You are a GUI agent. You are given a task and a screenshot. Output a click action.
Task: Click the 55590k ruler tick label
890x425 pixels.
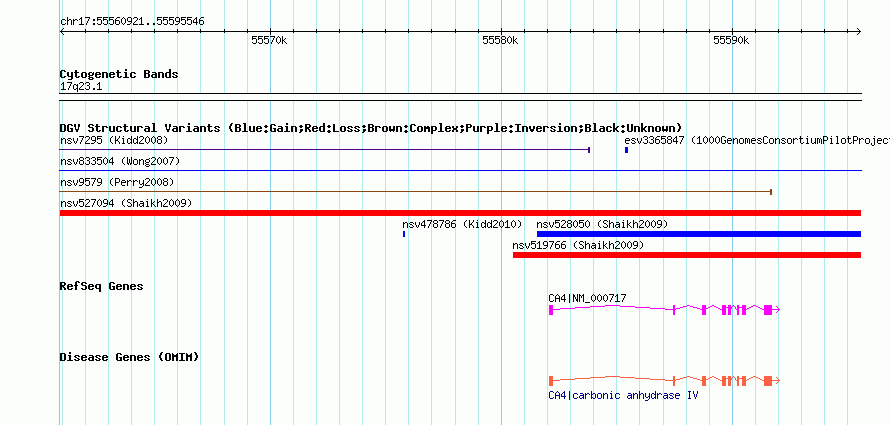731,40
